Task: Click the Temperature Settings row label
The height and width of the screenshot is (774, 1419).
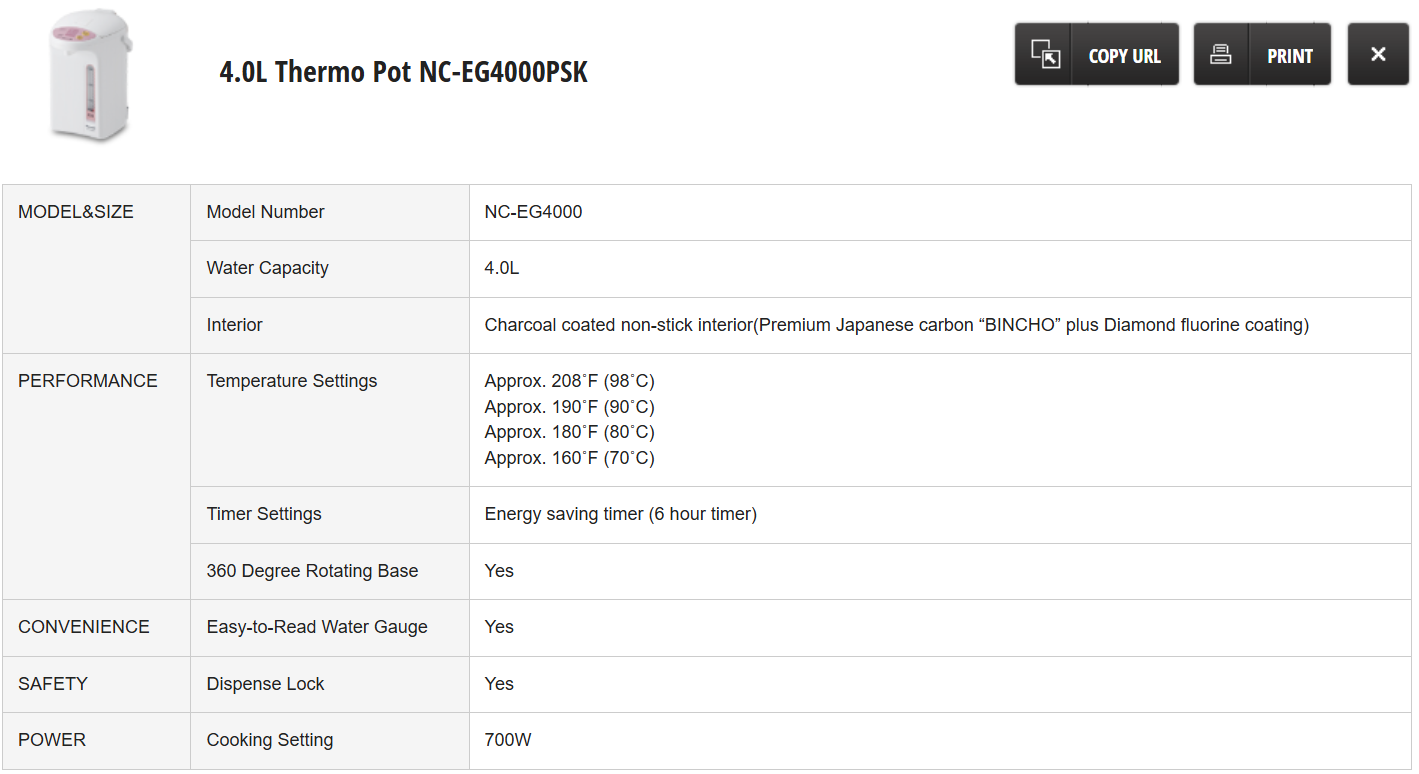Action: coord(292,381)
